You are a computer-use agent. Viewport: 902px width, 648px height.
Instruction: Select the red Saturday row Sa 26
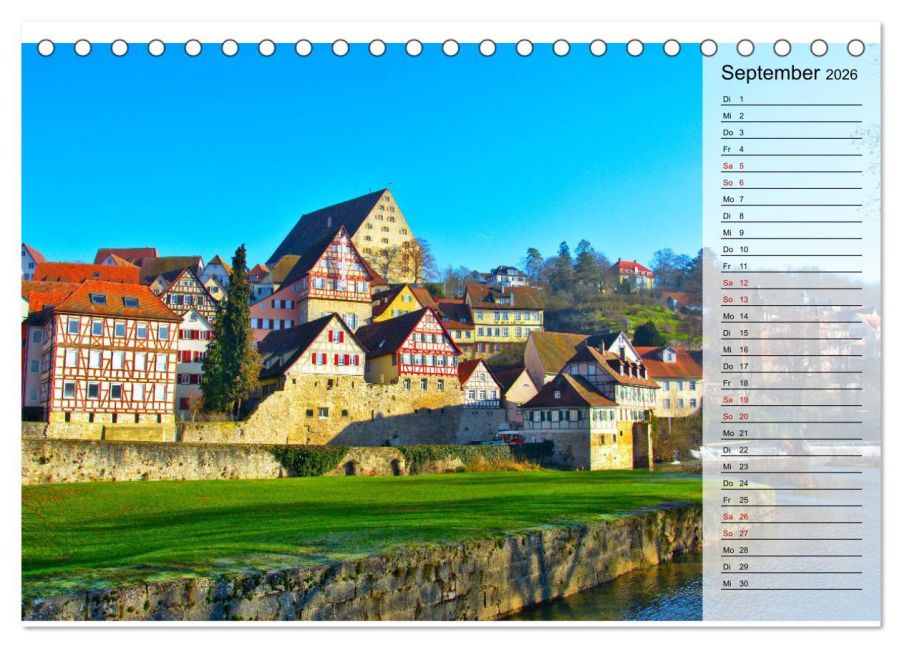pyautogui.click(x=792, y=516)
